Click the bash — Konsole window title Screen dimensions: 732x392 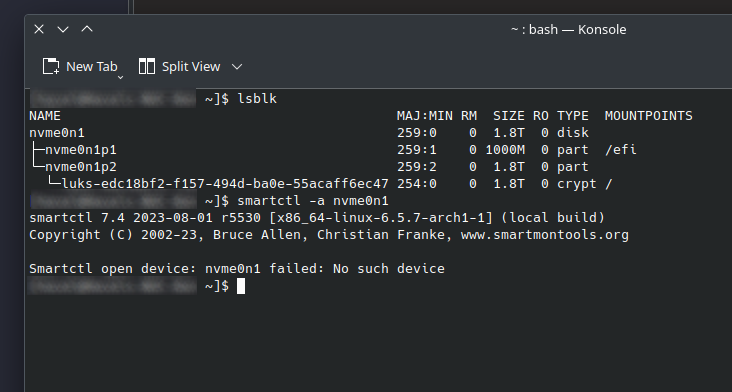(x=569, y=29)
